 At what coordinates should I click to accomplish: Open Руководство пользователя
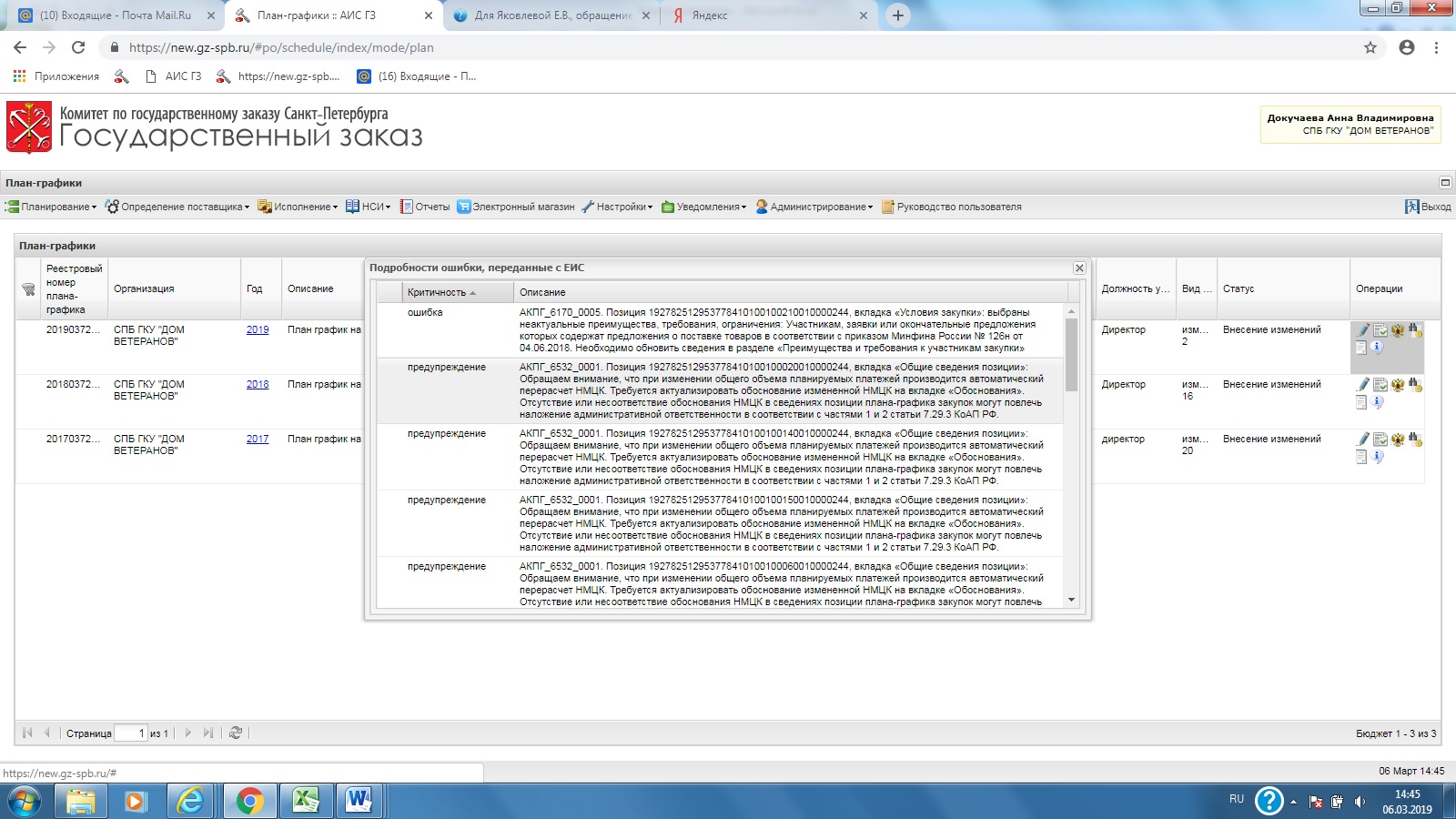coord(951,207)
